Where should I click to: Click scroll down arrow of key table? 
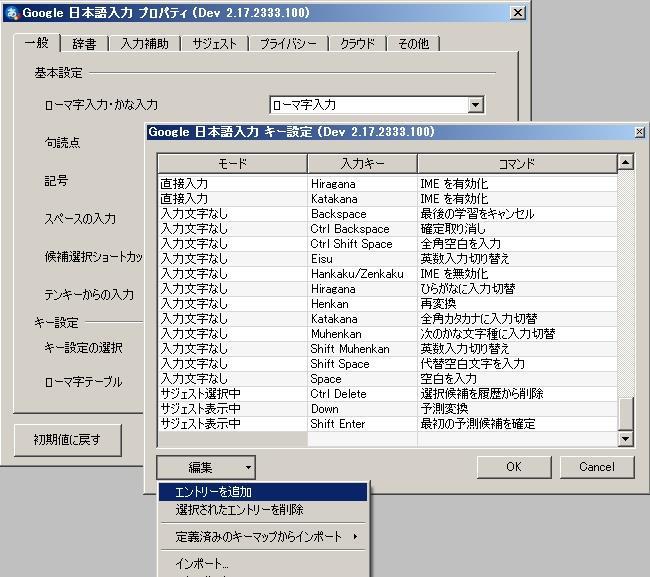[626, 439]
